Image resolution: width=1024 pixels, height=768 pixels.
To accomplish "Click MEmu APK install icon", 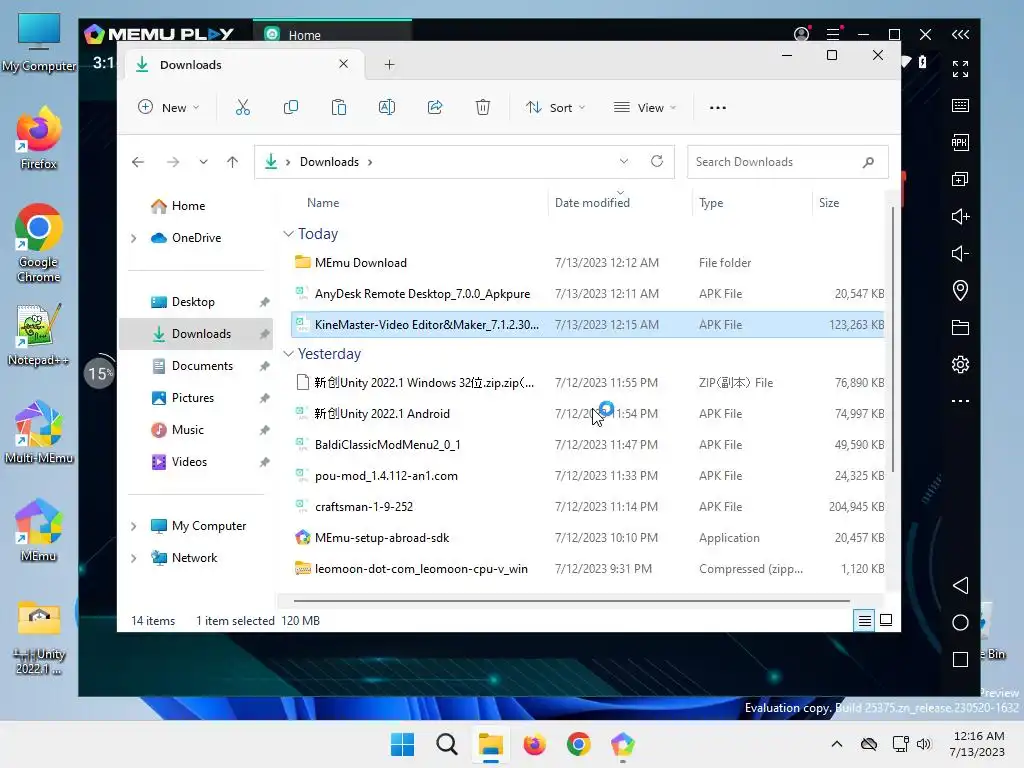I will [x=960, y=142].
